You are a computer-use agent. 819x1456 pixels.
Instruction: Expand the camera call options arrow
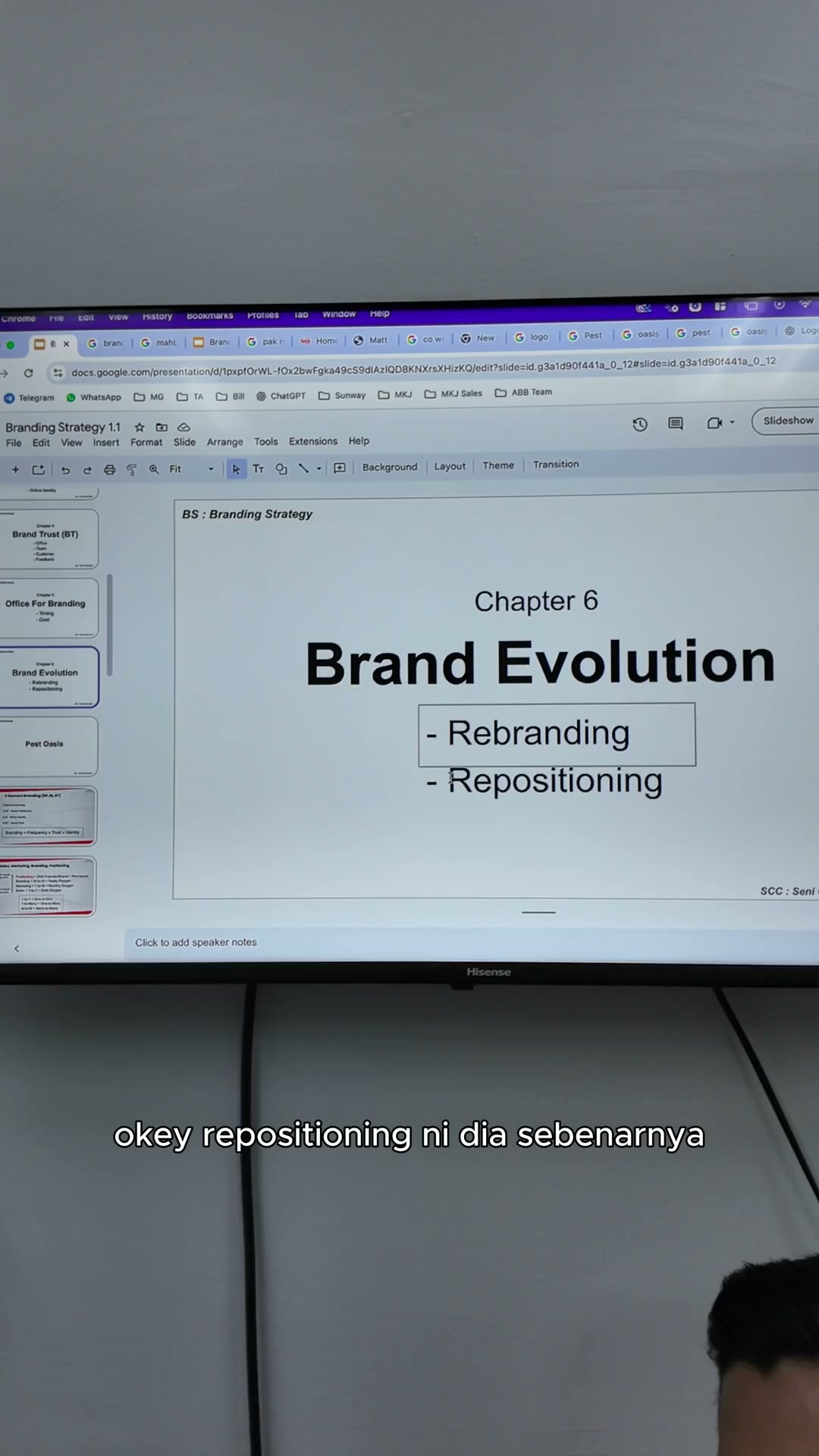(x=732, y=422)
